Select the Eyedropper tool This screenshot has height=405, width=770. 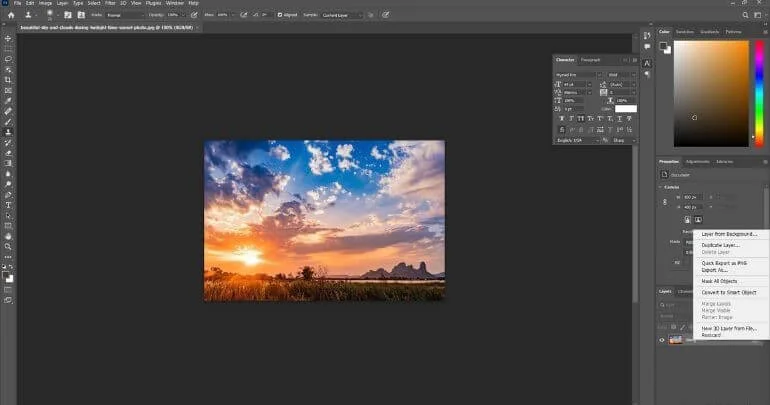pyautogui.click(x=8, y=101)
